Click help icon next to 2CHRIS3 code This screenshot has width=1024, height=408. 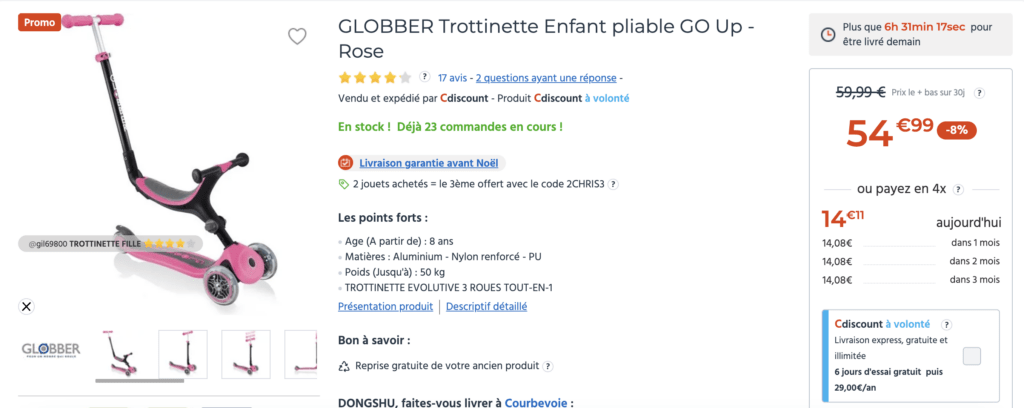[613, 184]
